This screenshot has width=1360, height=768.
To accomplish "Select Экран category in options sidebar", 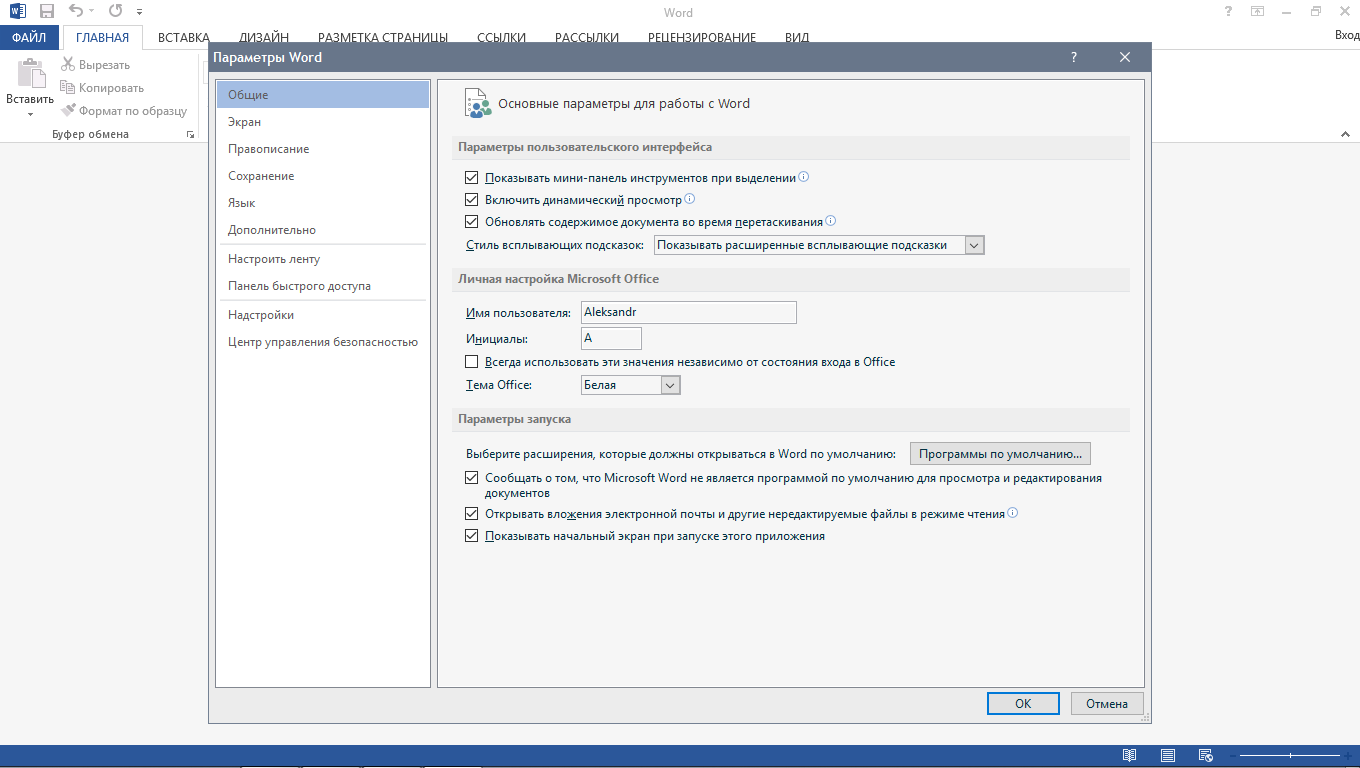I will (323, 122).
